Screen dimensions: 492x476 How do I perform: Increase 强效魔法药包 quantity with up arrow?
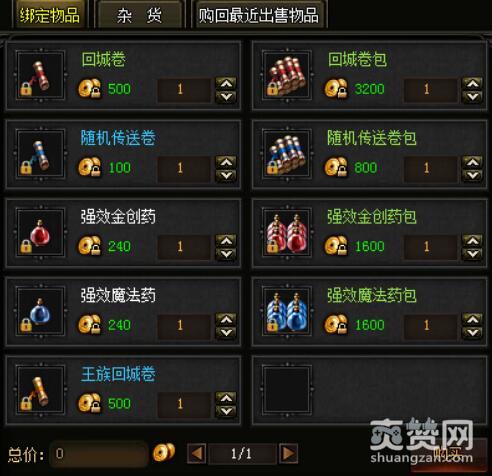(x=472, y=319)
